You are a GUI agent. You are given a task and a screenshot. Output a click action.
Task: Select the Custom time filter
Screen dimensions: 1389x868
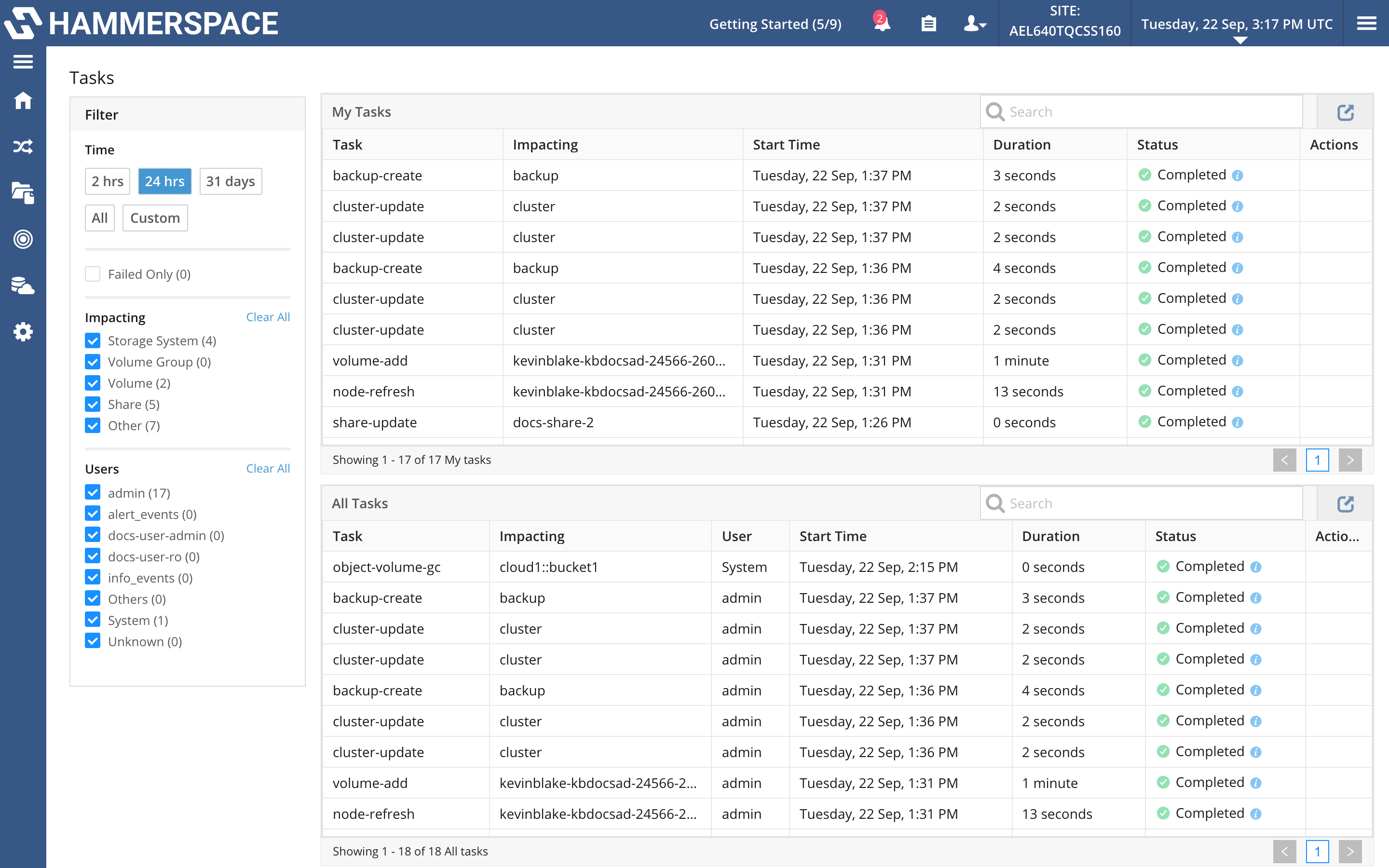coord(155,218)
